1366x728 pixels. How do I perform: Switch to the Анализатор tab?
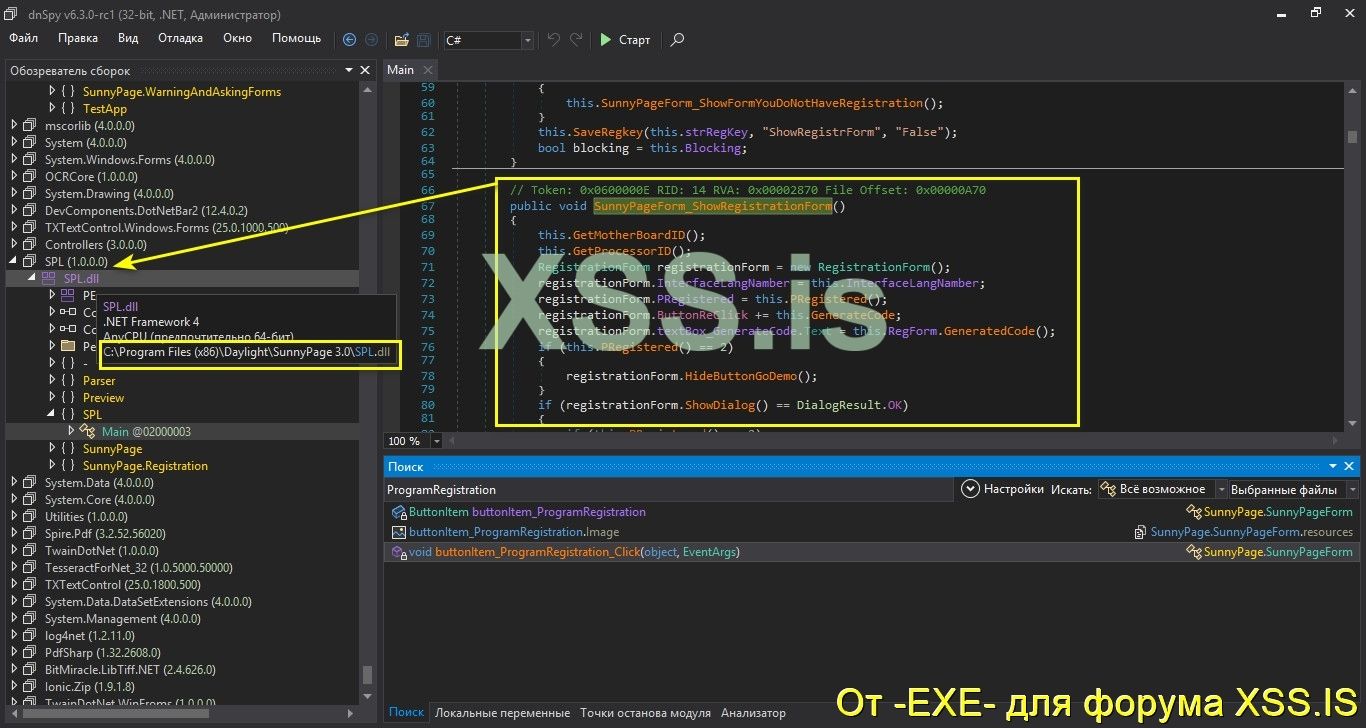pos(752,712)
